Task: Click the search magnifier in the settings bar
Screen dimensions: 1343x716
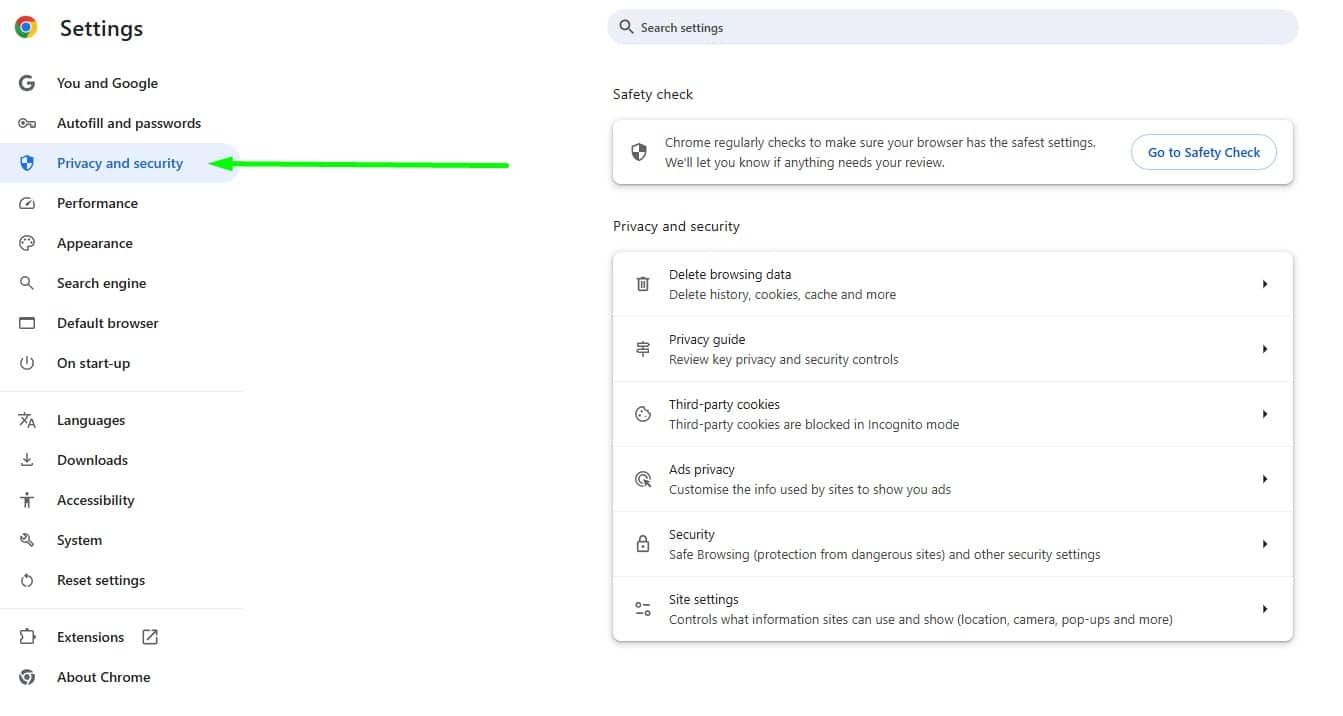Action: [x=626, y=27]
